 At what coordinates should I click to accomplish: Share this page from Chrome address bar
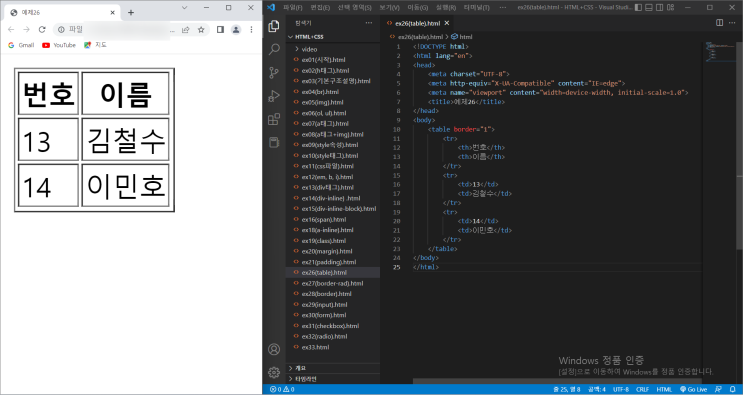point(185,29)
